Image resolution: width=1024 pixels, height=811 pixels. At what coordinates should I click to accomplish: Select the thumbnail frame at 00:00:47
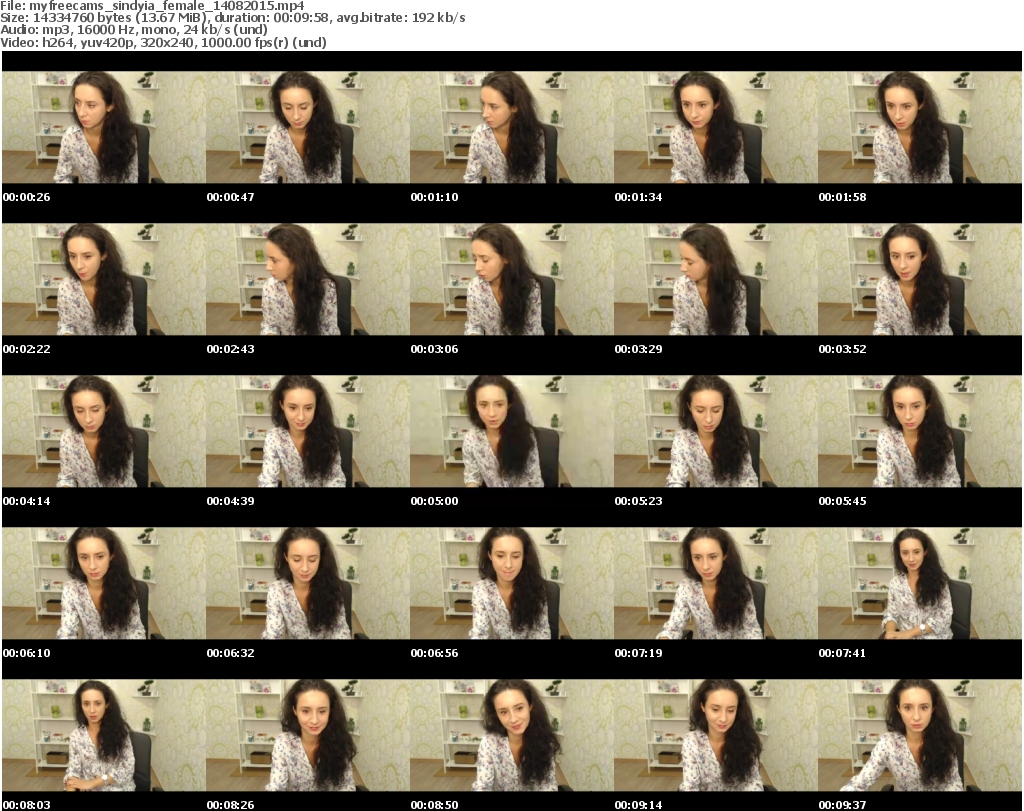308,127
